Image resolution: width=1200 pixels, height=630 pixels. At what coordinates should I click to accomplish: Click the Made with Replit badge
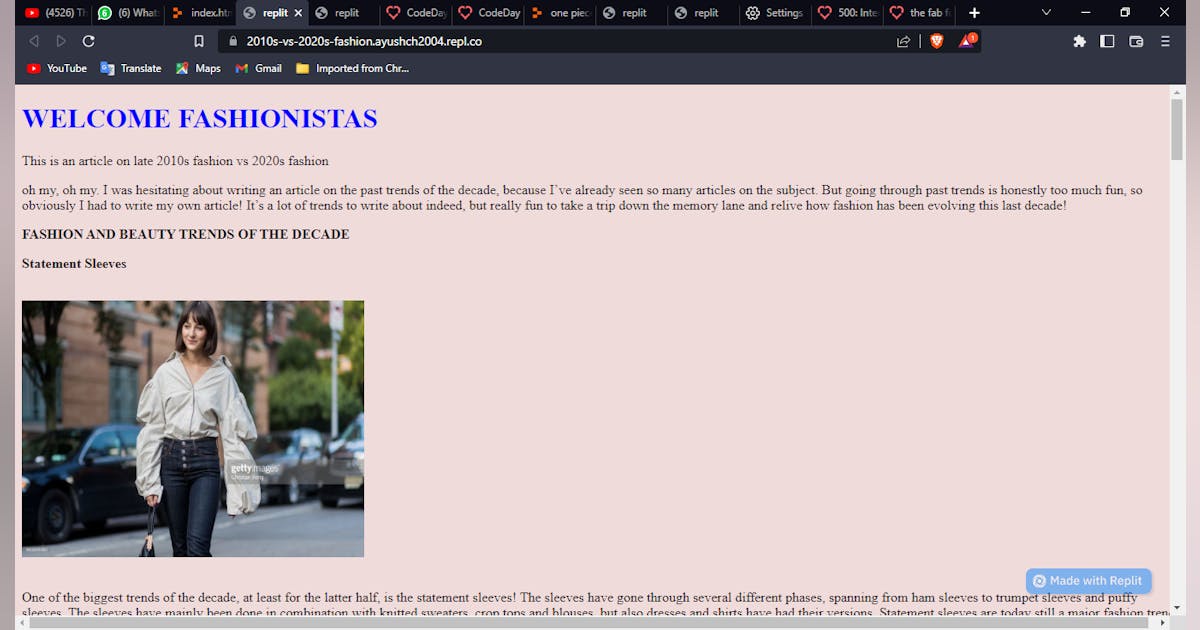[1088, 581]
